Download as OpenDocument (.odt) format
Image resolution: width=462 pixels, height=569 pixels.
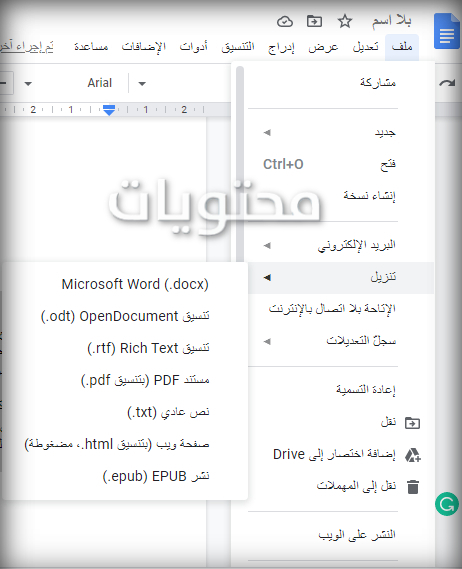click(x=125, y=316)
